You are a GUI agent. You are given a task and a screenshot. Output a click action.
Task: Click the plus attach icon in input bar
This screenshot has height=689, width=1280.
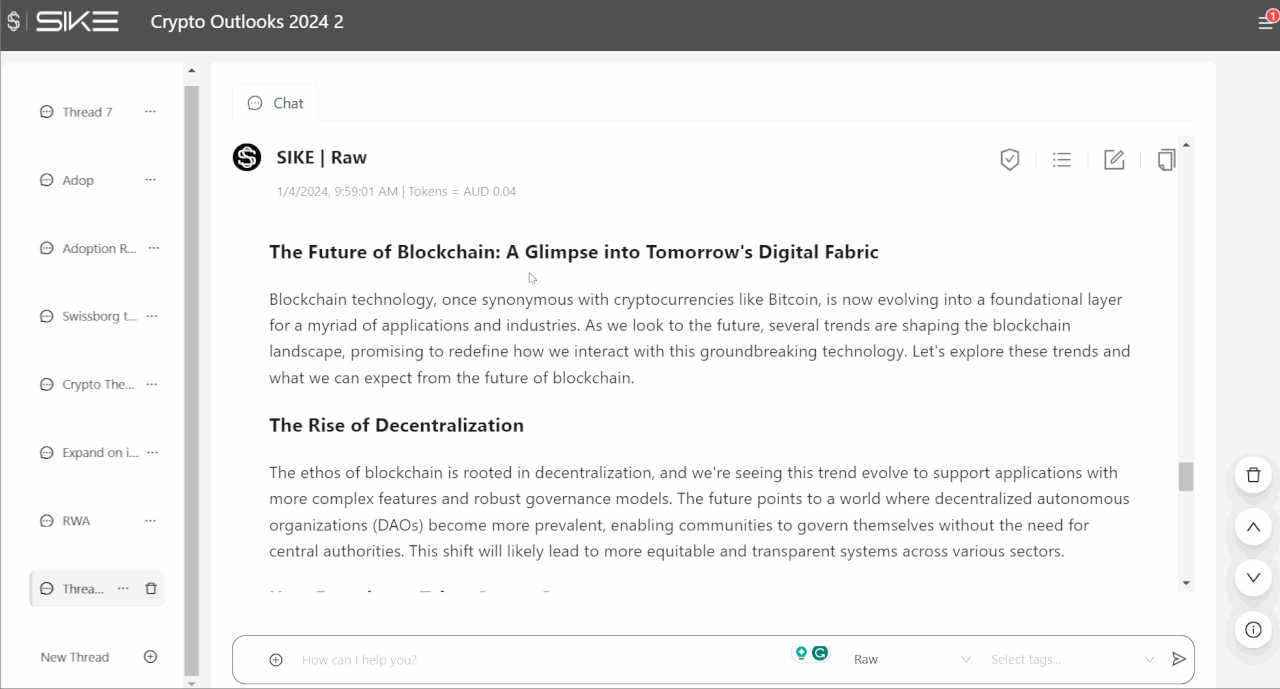click(x=276, y=660)
